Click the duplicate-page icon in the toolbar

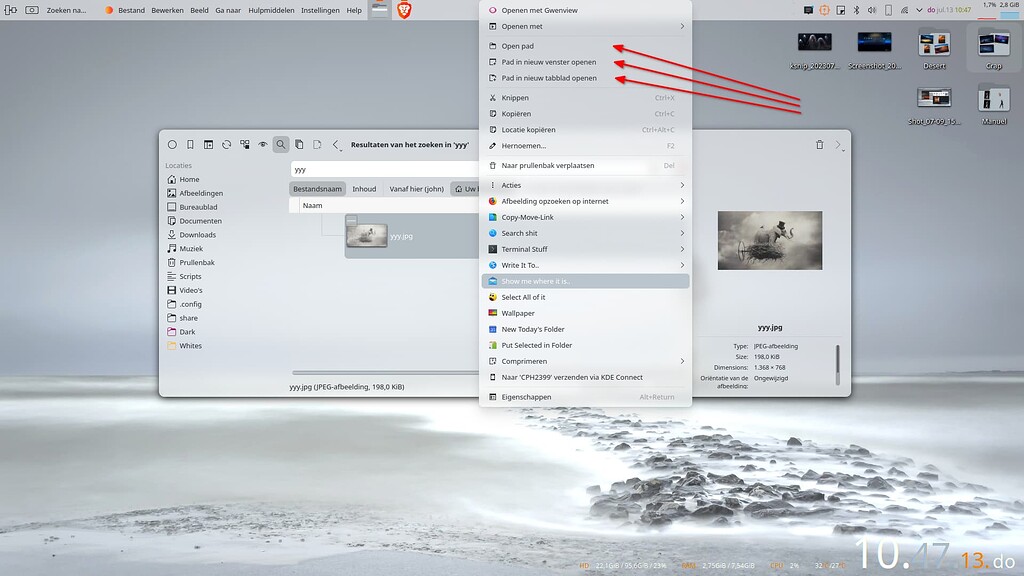click(299, 144)
